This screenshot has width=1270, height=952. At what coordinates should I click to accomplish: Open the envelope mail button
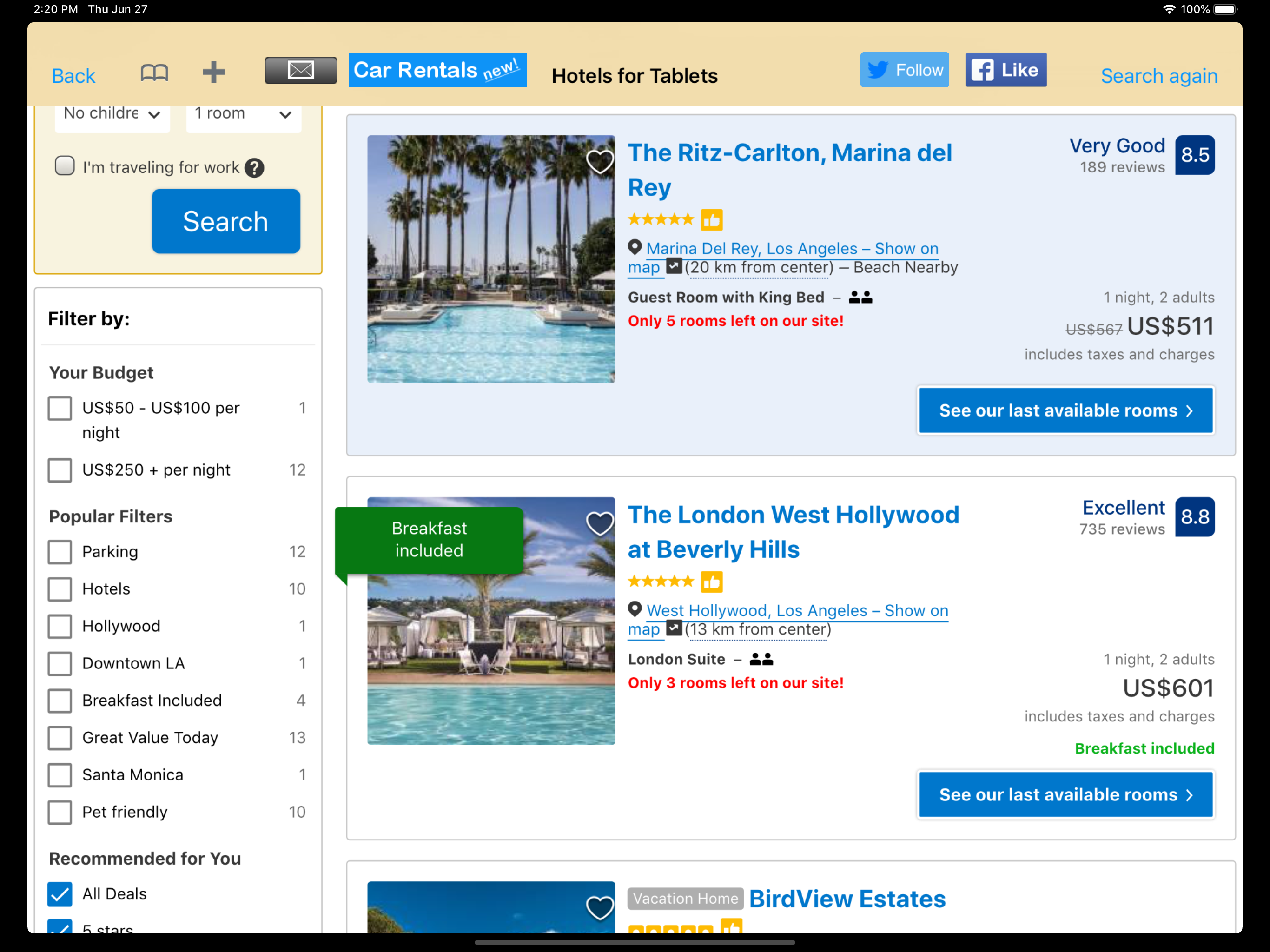pyautogui.click(x=301, y=71)
